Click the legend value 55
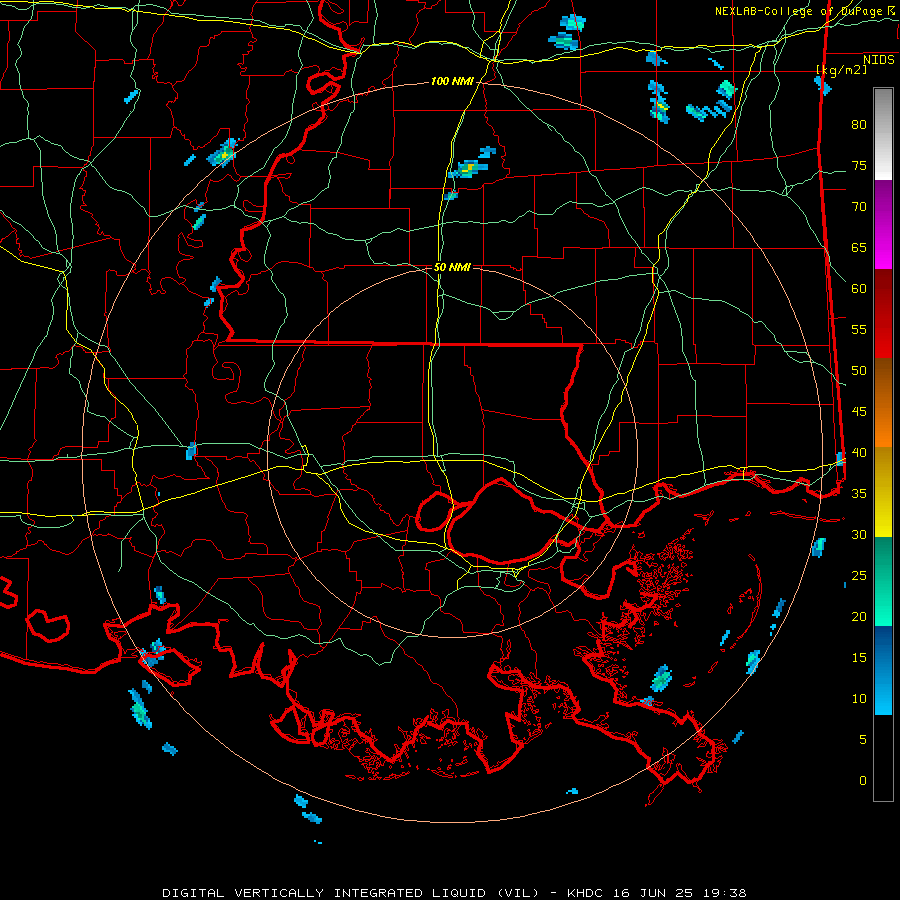The image size is (900, 900). 859,329
